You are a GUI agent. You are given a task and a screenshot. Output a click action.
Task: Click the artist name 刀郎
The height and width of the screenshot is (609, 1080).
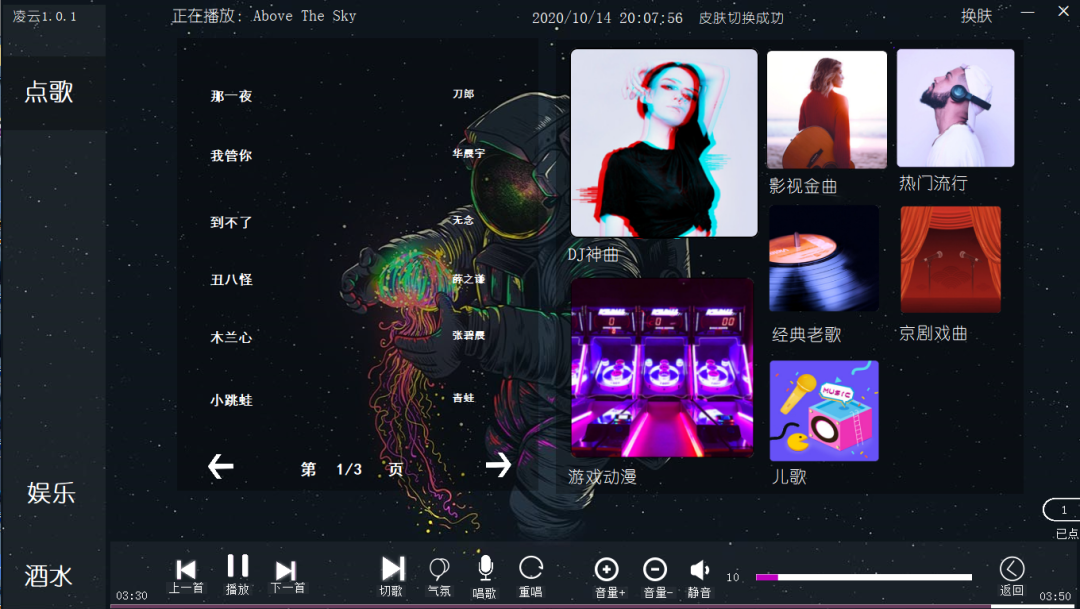pos(464,94)
